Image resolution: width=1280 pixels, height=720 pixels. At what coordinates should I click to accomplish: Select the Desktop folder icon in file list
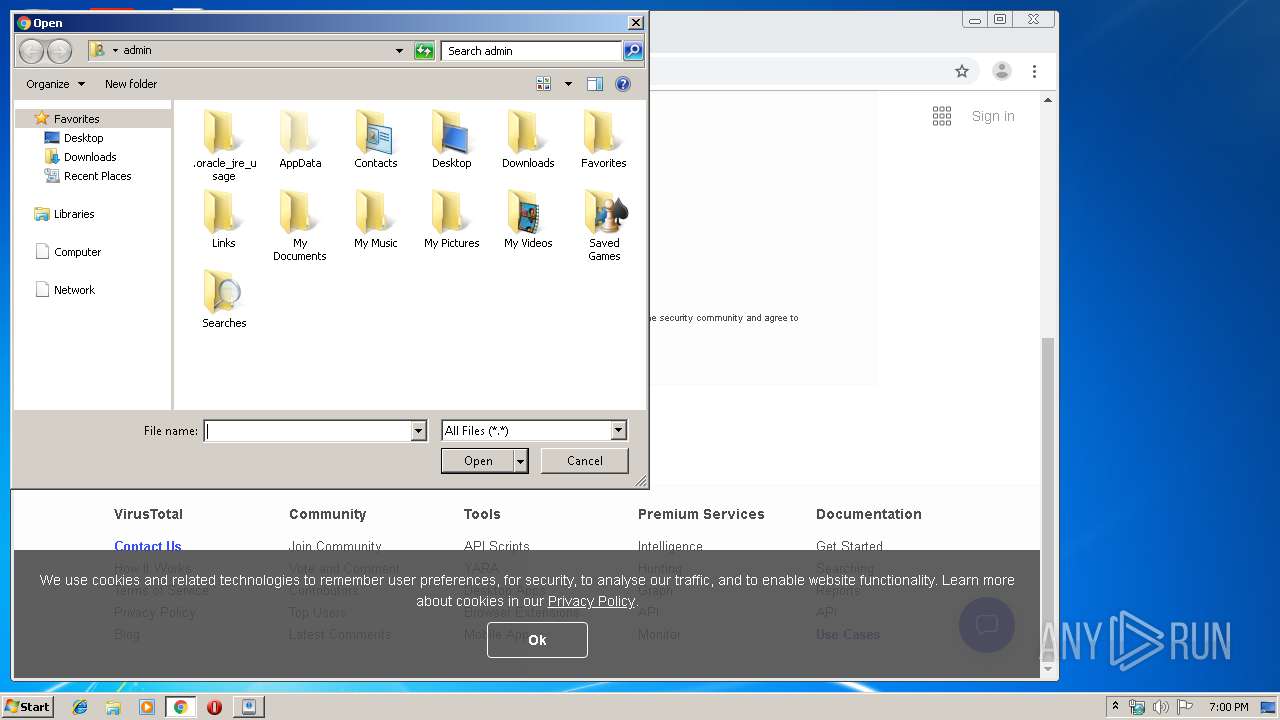point(452,133)
